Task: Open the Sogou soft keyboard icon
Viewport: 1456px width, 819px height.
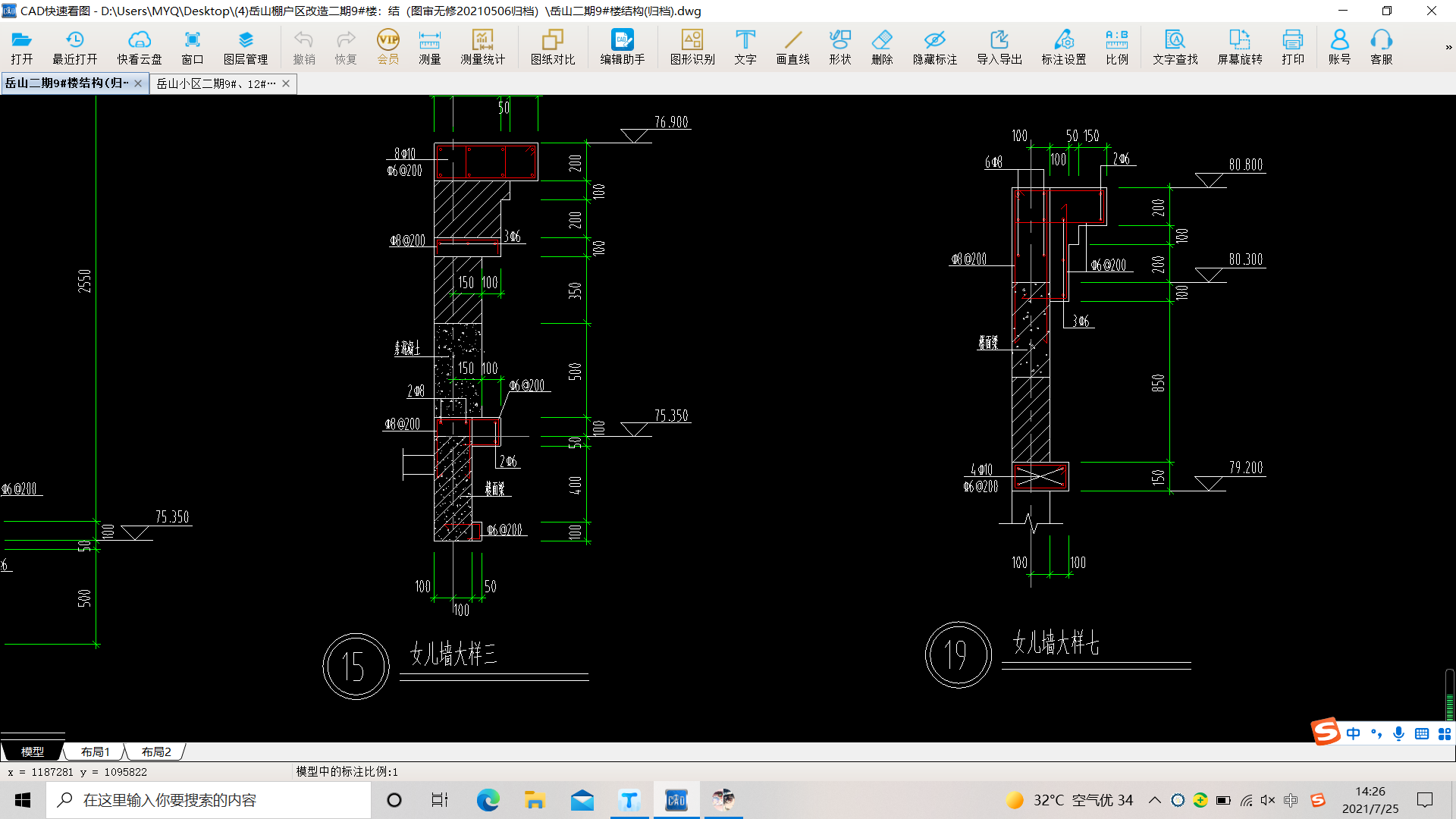Action: coord(1422,733)
